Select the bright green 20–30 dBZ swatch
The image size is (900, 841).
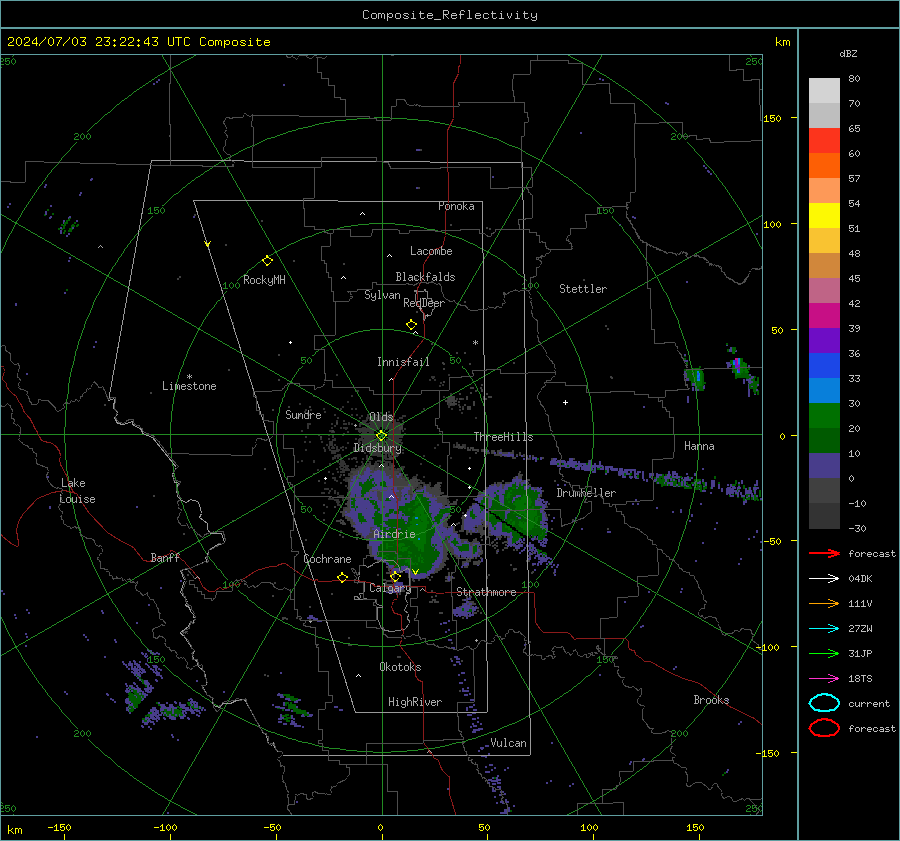pos(824,416)
